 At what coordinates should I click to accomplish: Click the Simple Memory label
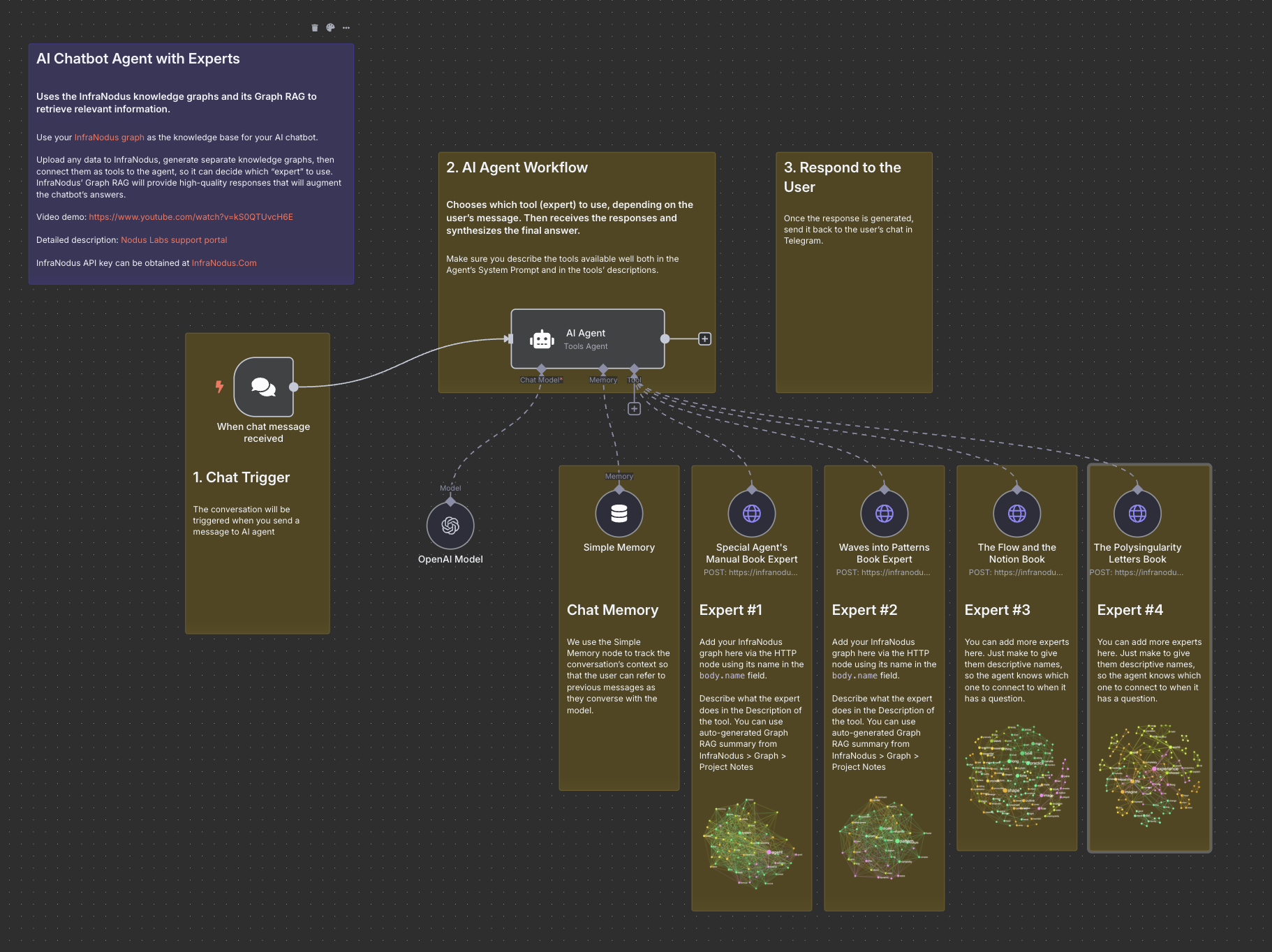tap(619, 547)
